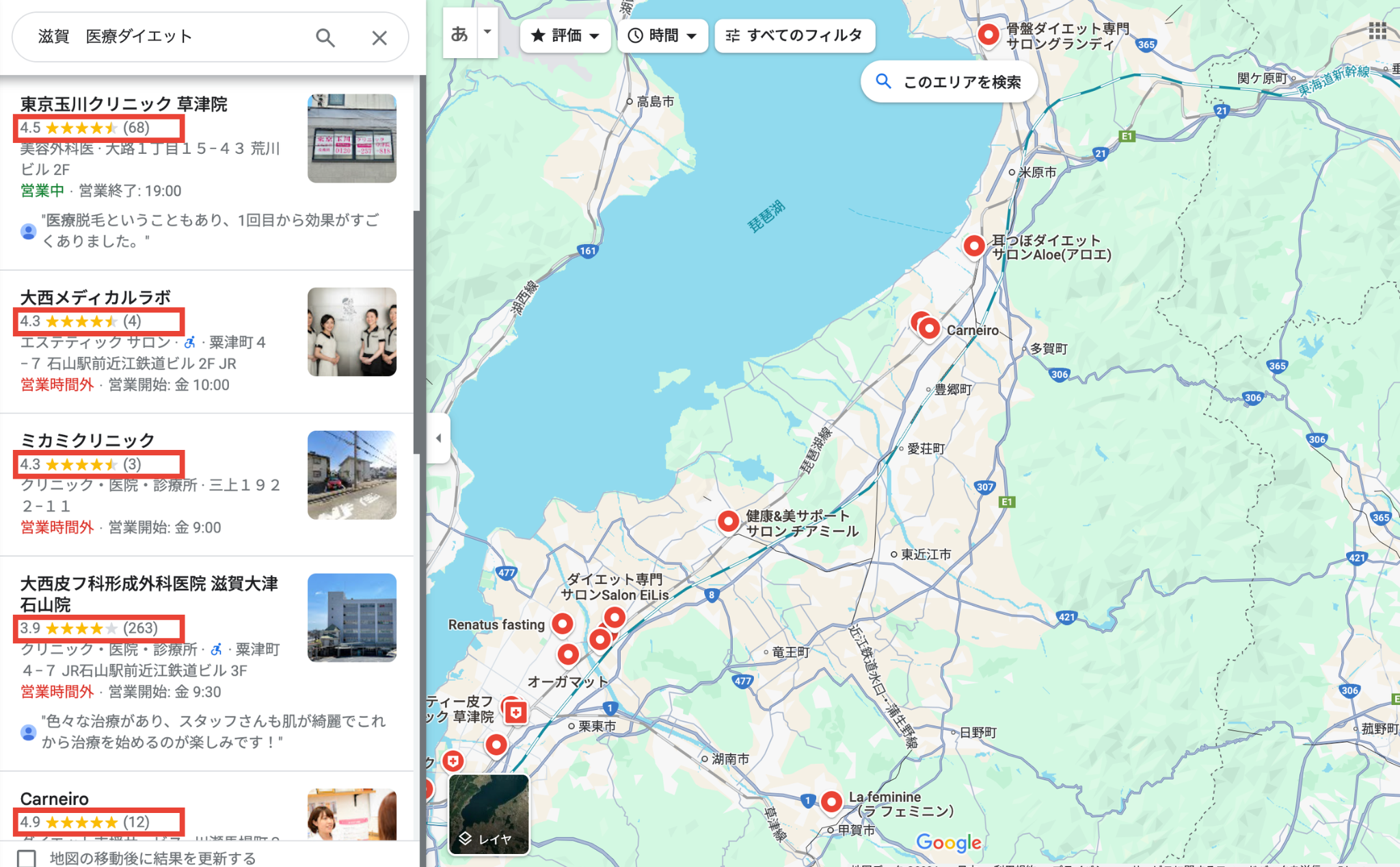This screenshot has width=1400, height=867.
Task: Collapse the side panel using the arrow tab
Action: [x=438, y=438]
